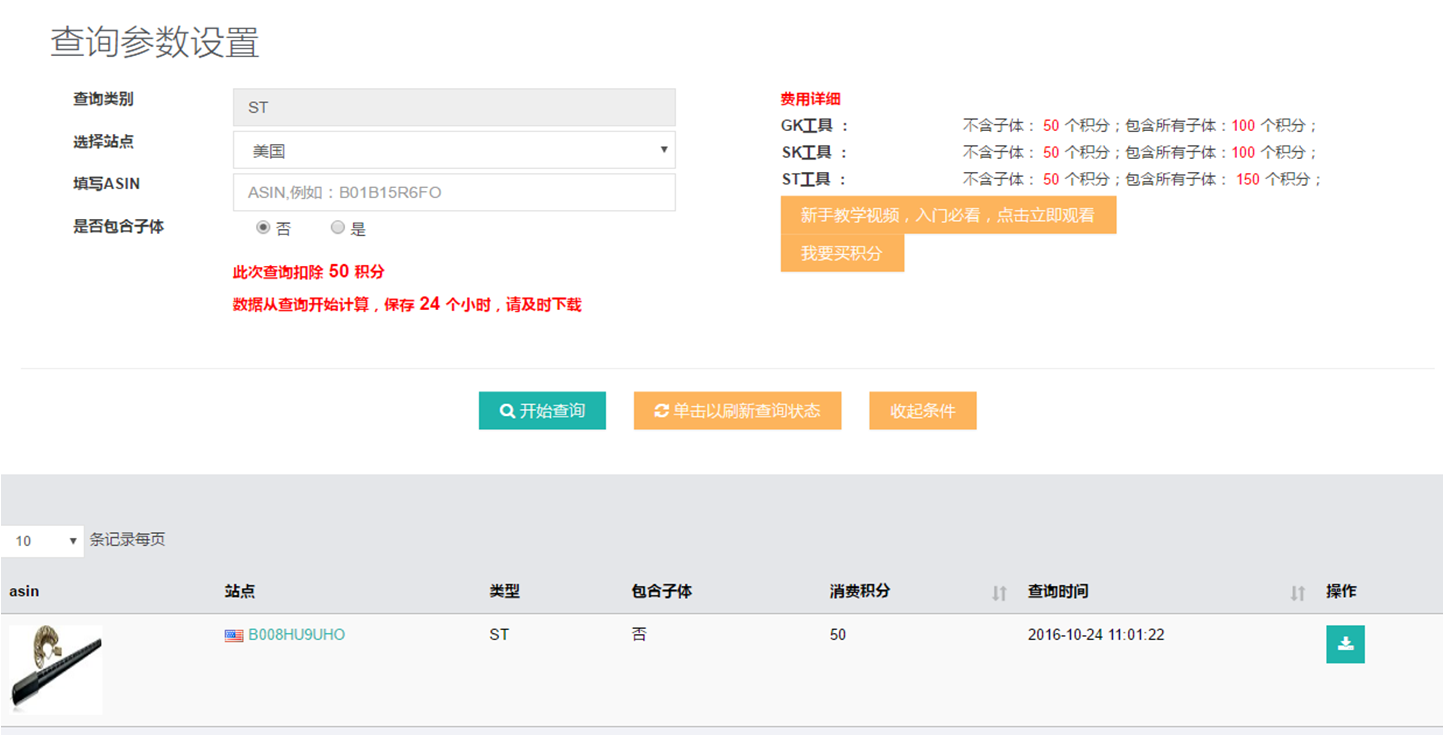Select the 否 radio button for 包含子体
This screenshot has height=736, width=1444.
point(263,228)
